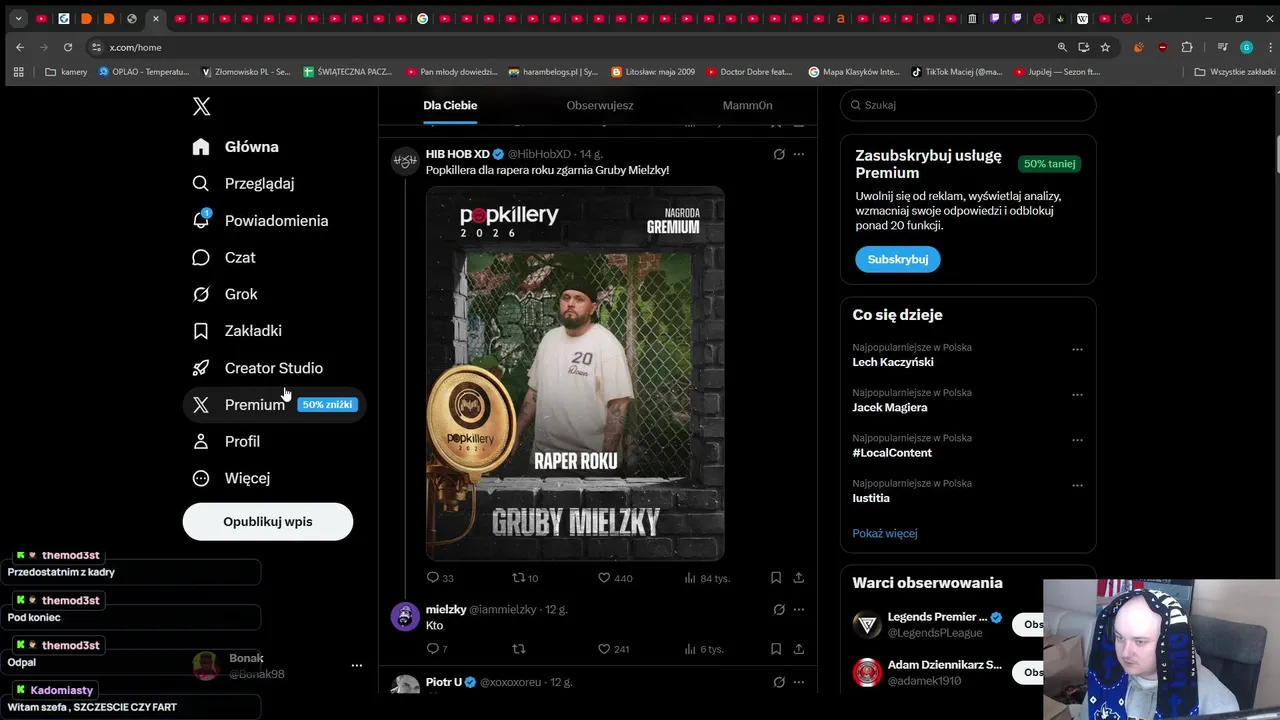
Task: Open Grok icon on HIB HOB XD post
Action: click(779, 154)
